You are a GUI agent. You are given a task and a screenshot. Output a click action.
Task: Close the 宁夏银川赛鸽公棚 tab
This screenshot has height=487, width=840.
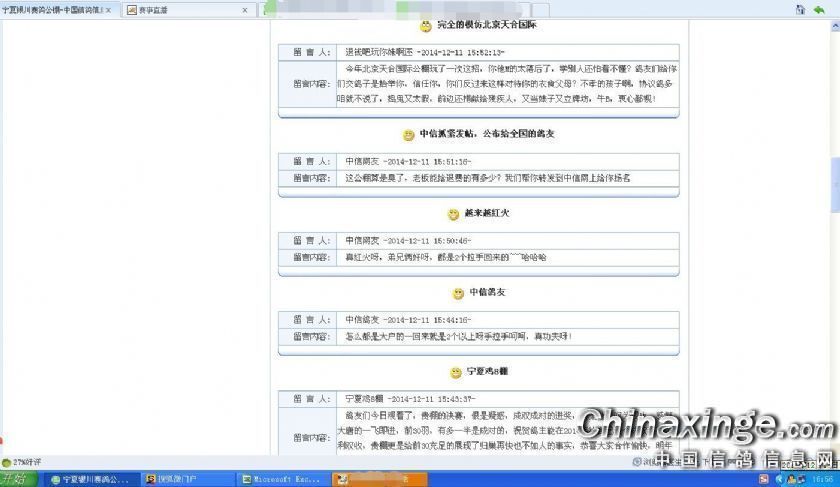click(110, 10)
